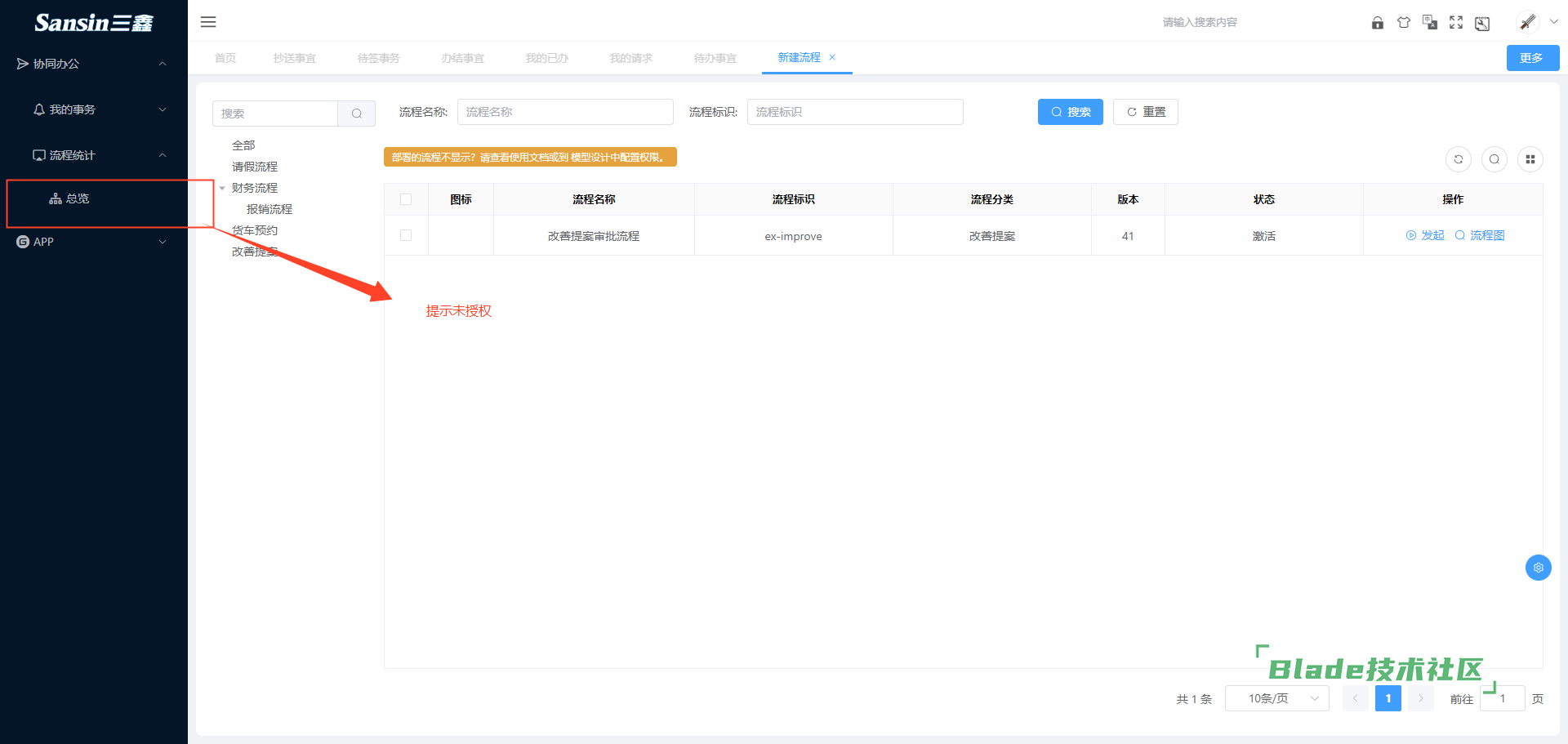Tick the 改善提案审批流程 row checkbox

coord(406,235)
